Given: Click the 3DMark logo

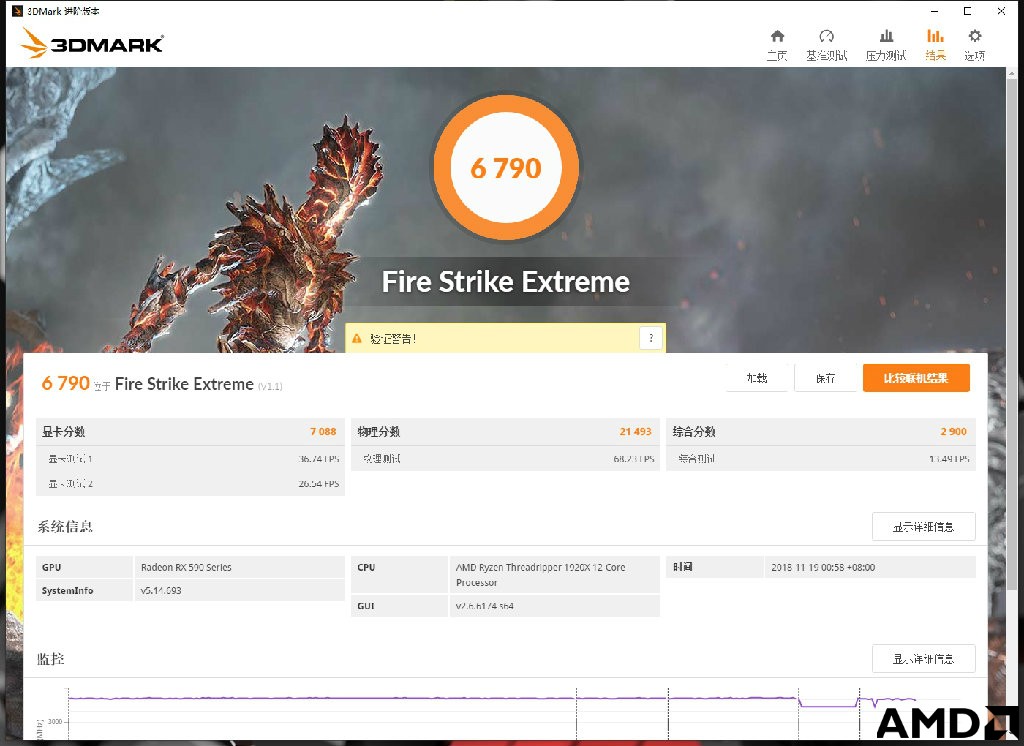Looking at the screenshot, I should point(92,43).
